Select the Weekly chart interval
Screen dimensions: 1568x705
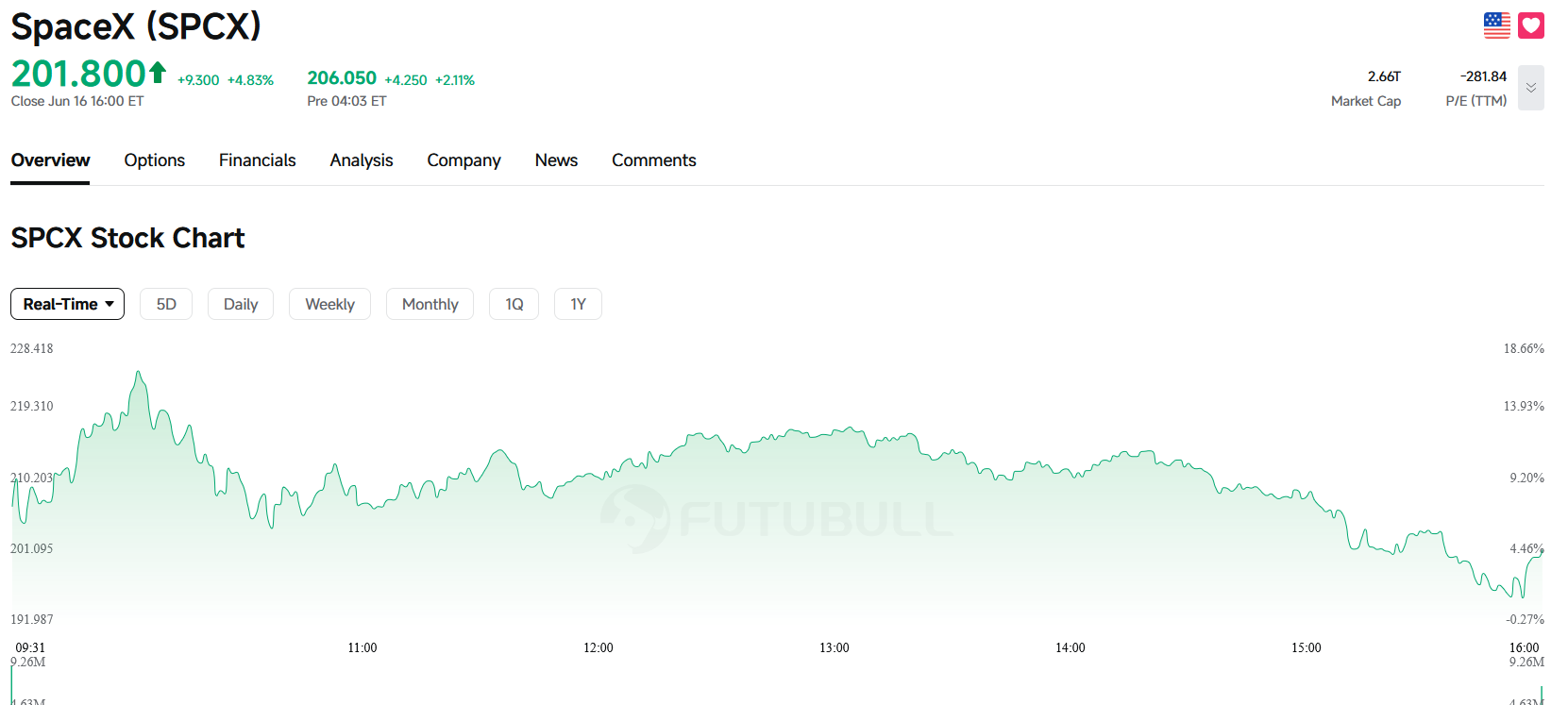coord(329,304)
